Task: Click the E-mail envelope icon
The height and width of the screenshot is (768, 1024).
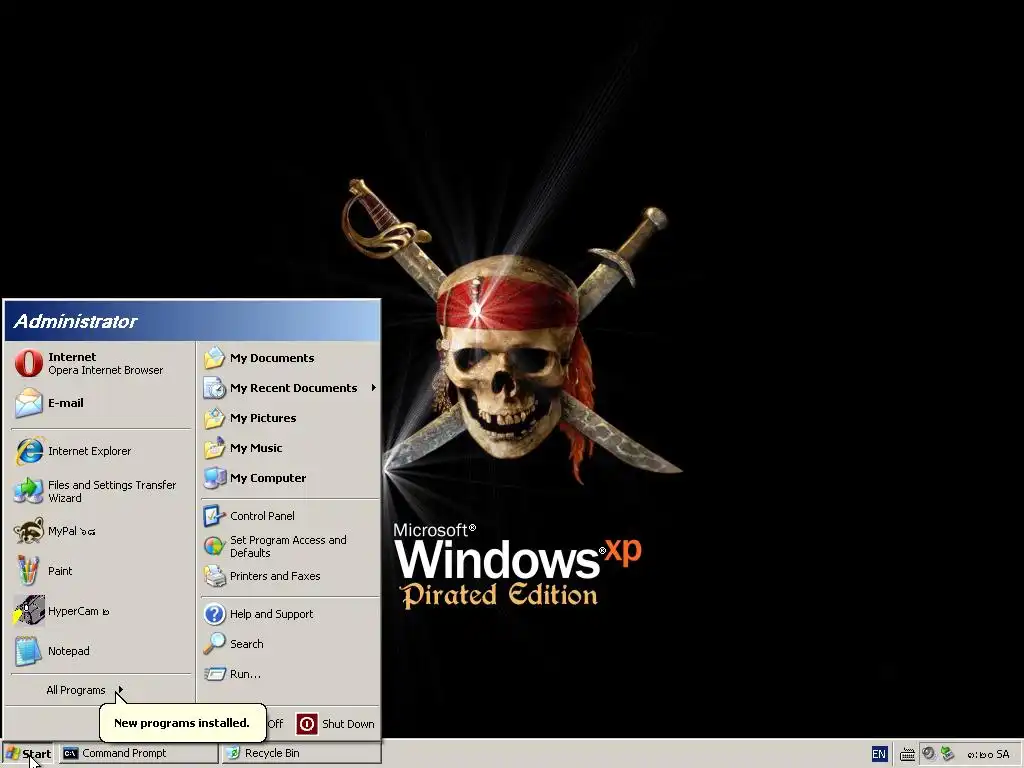Action: click(29, 403)
